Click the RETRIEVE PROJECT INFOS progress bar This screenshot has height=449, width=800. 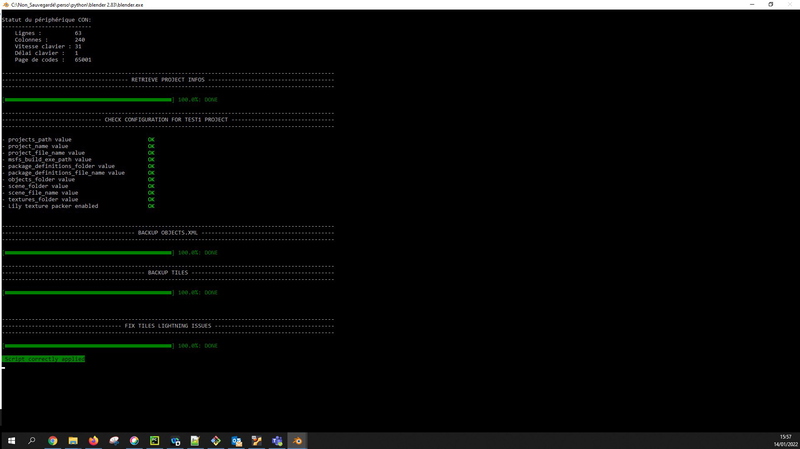pos(88,100)
